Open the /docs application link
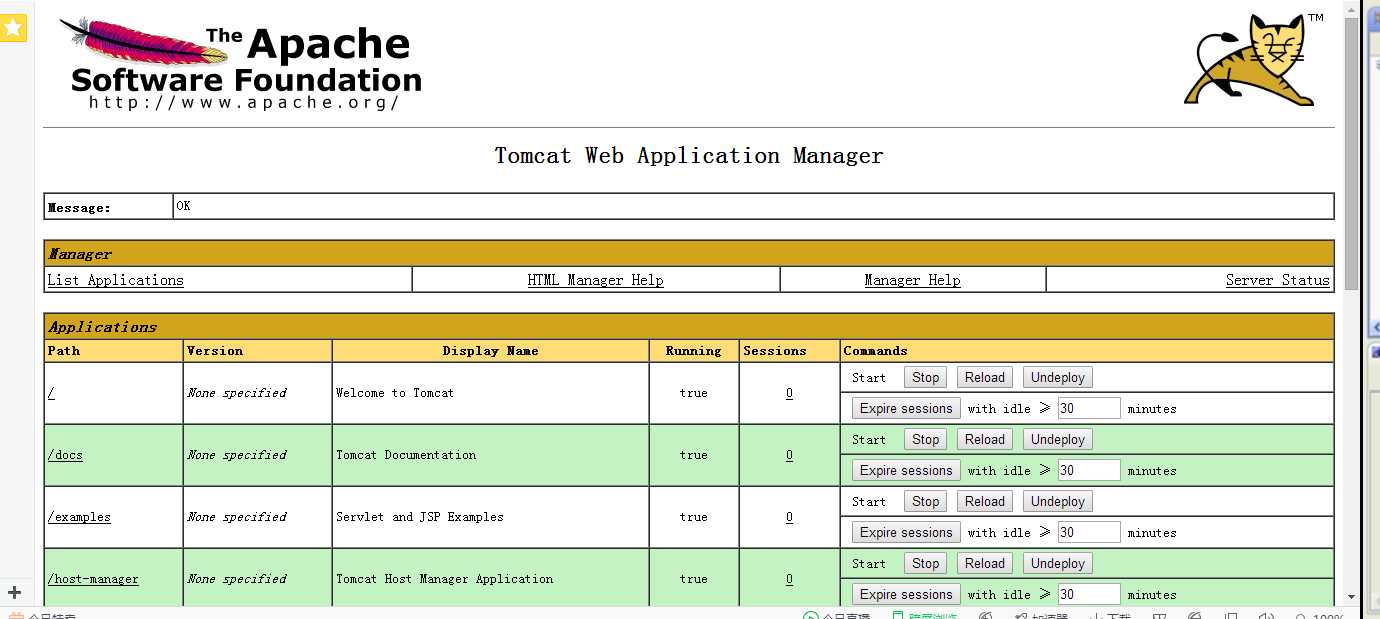Viewport: 1380px width, 619px height. [65, 455]
